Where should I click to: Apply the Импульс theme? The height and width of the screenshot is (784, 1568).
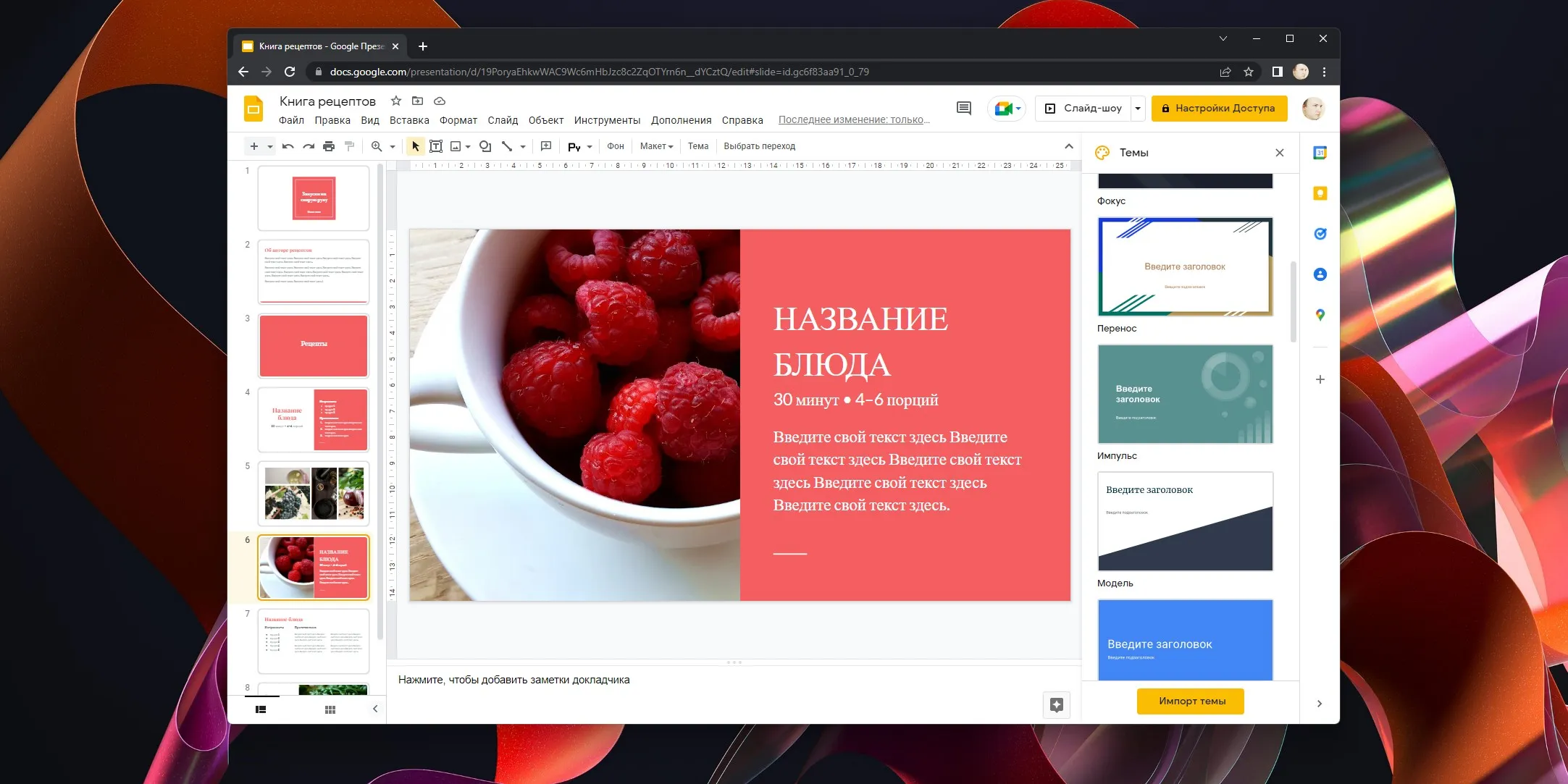click(1185, 394)
